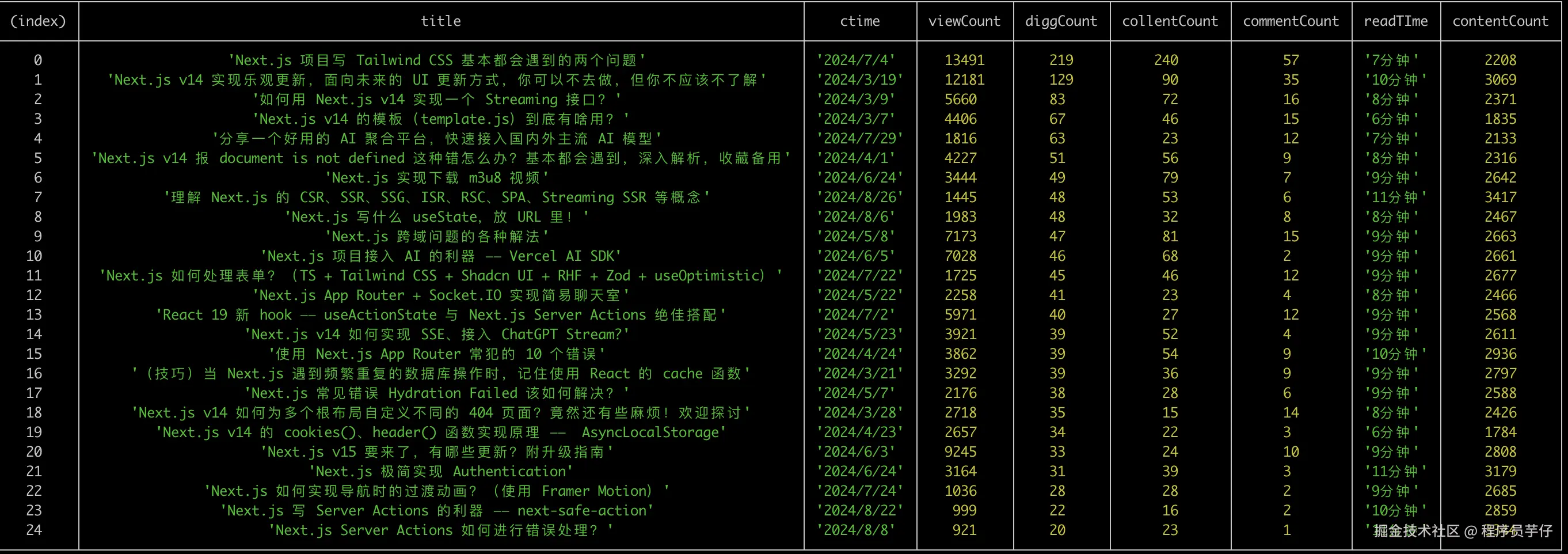This screenshot has width=1568, height=554.
Task: Select title about React 的 cache 函数
Action: pos(441,373)
